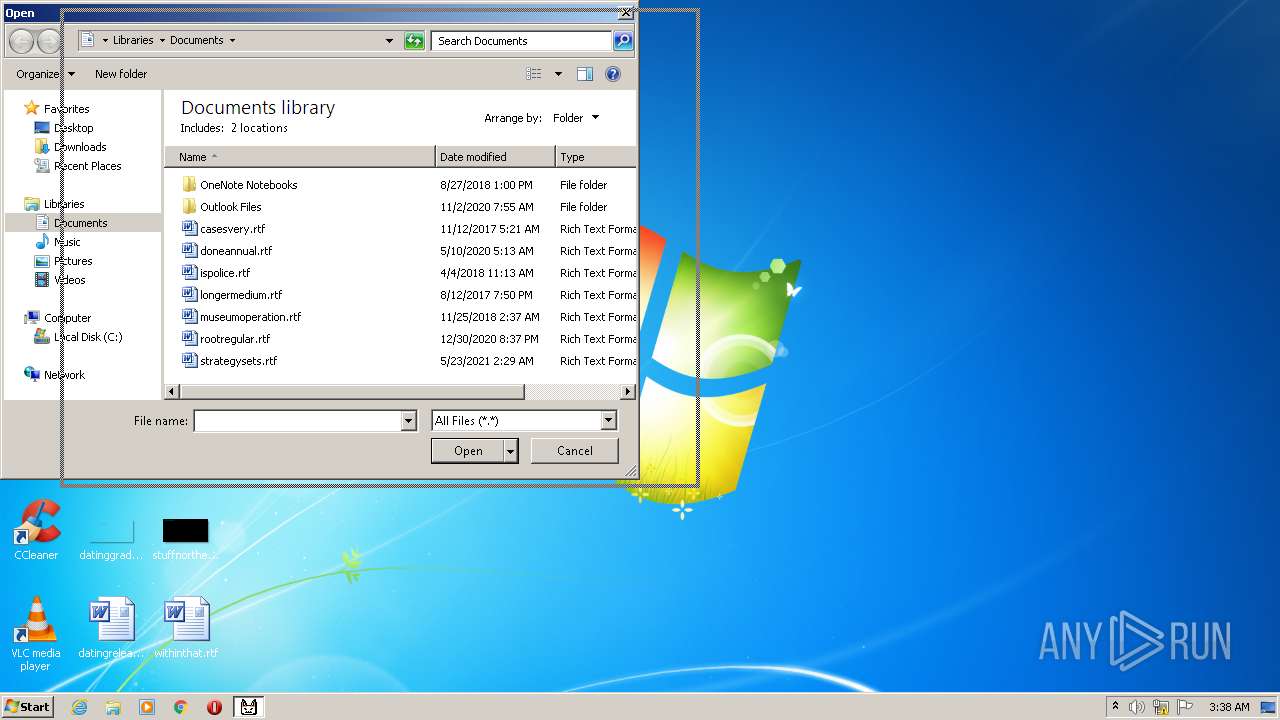Select the OneNote Notebooks folder icon
Image resolution: width=1280 pixels, height=720 pixels.
[190, 185]
